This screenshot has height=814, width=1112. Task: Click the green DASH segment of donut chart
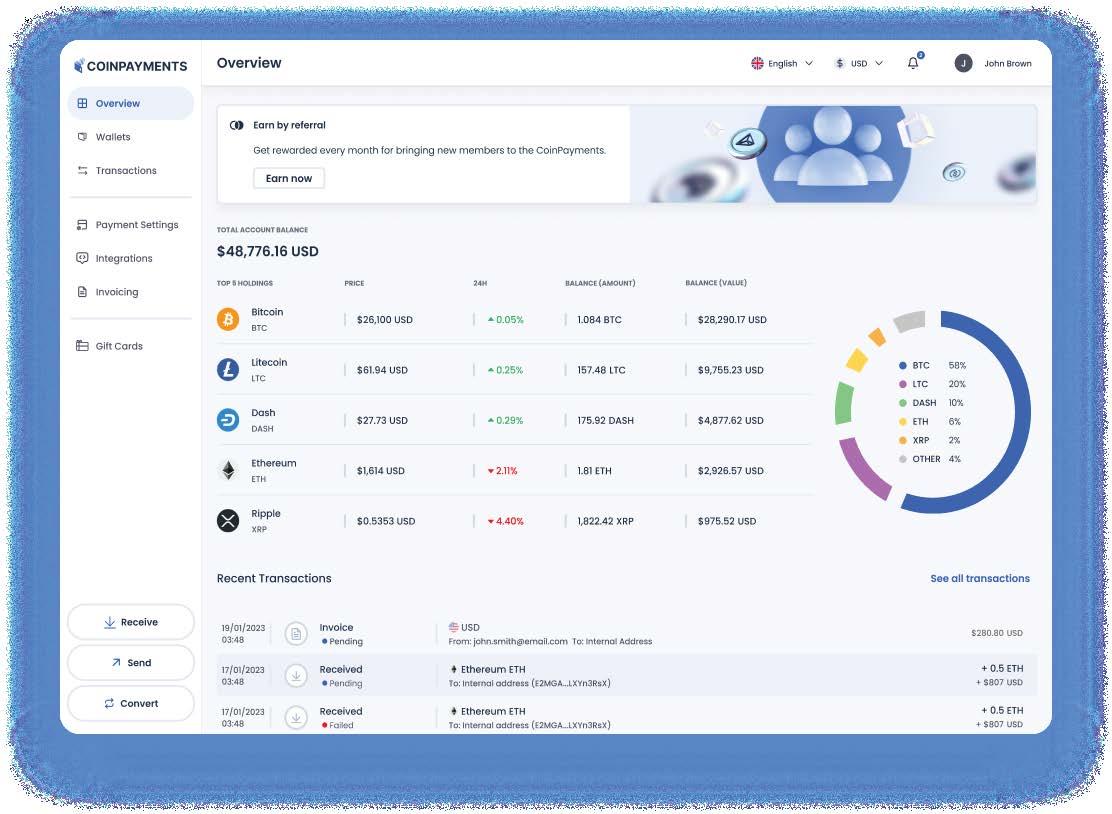click(x=844, y=403)
